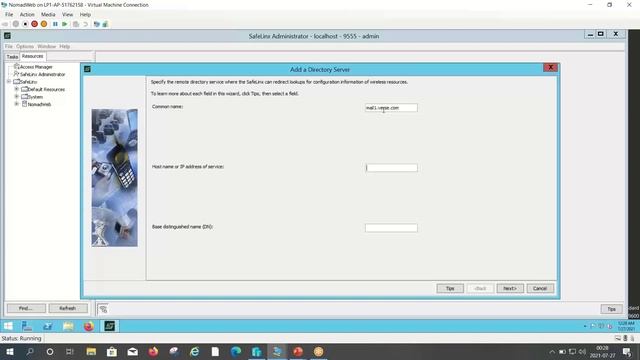Open the red app on host taskbar

(298, 351)
